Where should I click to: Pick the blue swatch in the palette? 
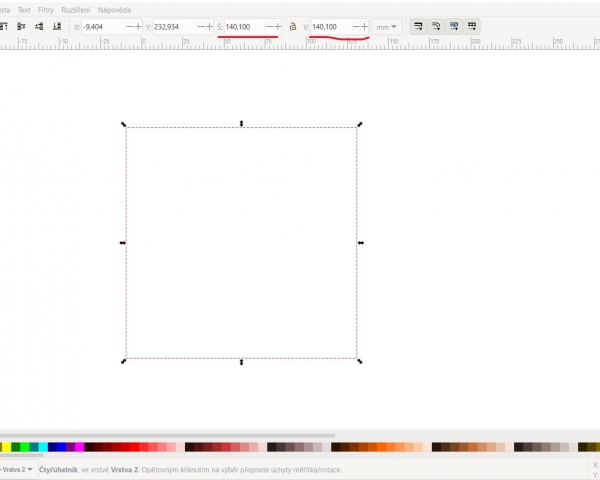coord(53,447)
